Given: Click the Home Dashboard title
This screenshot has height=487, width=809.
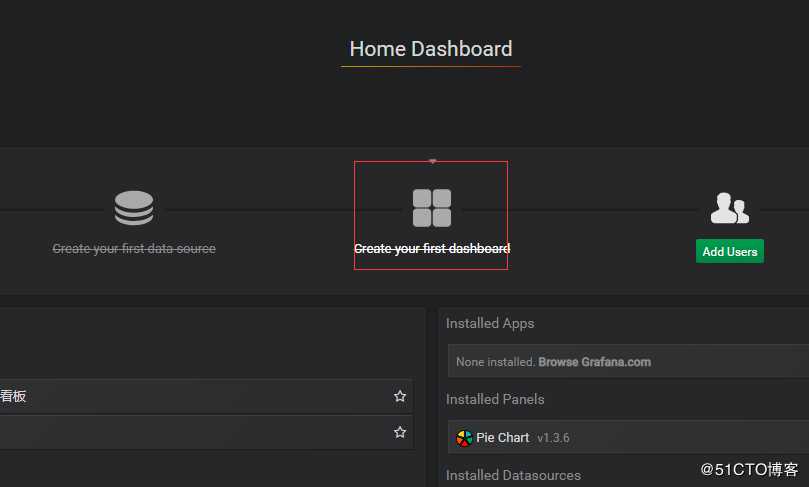Looking at the screenshot, I should 431,49.
